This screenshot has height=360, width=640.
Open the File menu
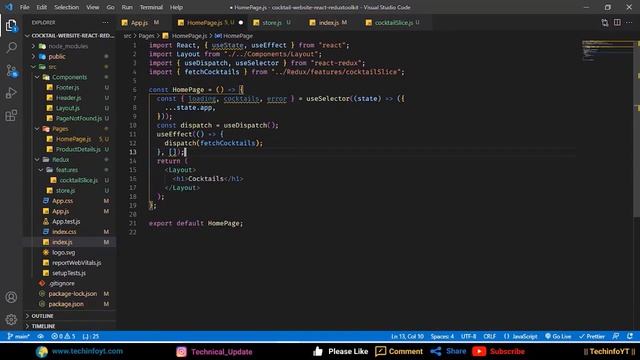pos(24,7)
